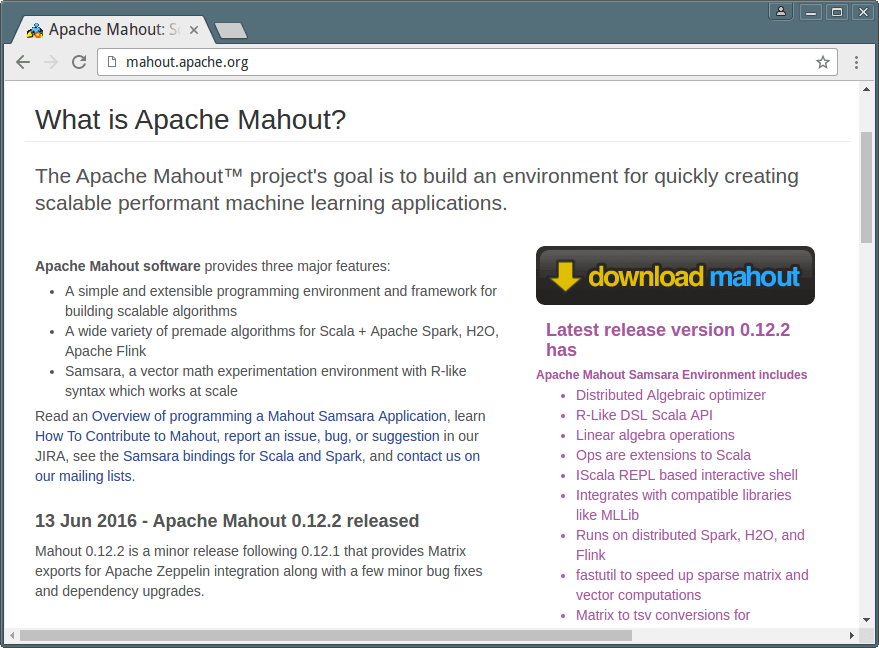The width and height of the screenshot is (879, 648).
Task: Click the Chrome user profile icon
Action: tap(781, 11)
